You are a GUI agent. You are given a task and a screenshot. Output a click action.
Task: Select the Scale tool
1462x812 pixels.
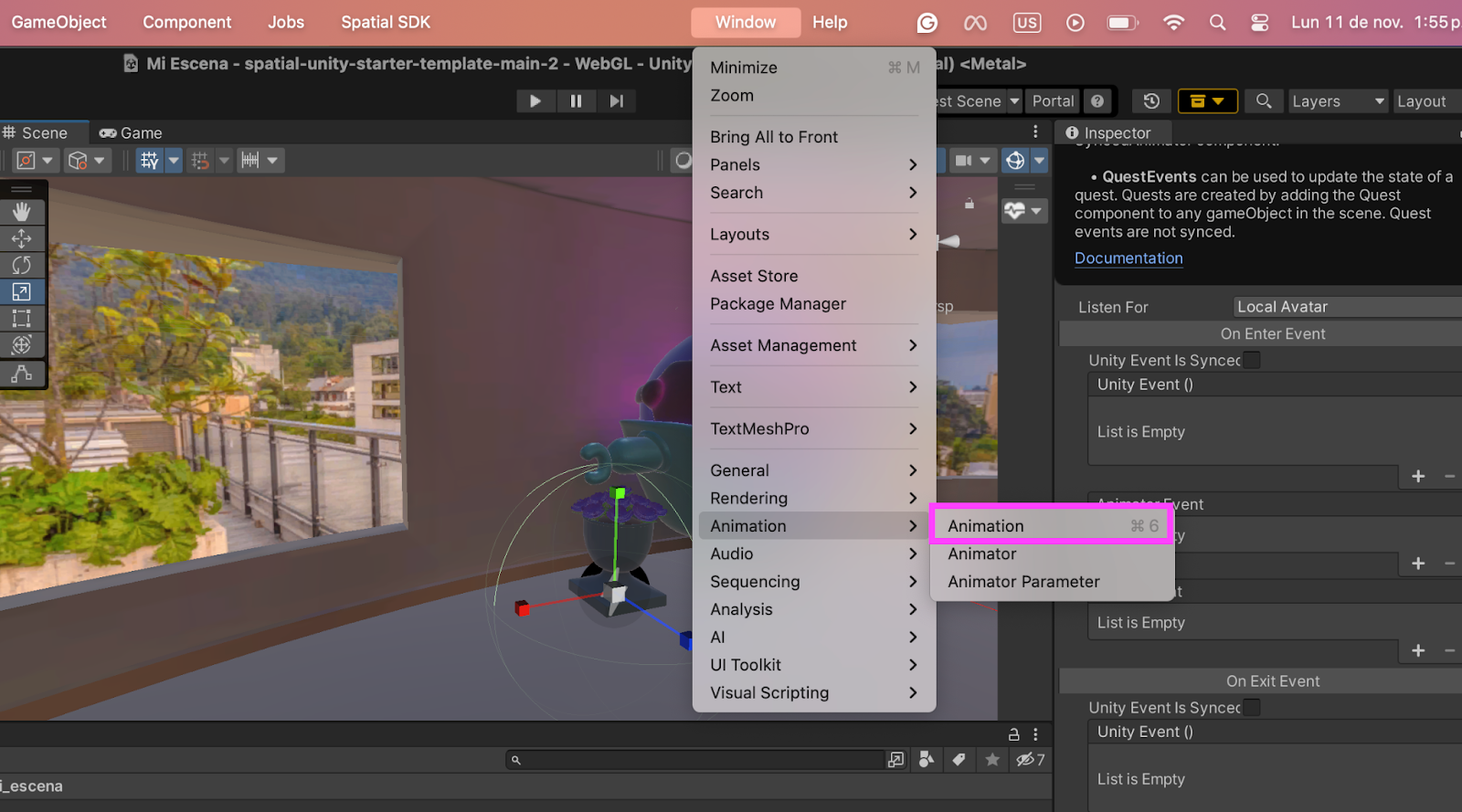pos(22,291)
